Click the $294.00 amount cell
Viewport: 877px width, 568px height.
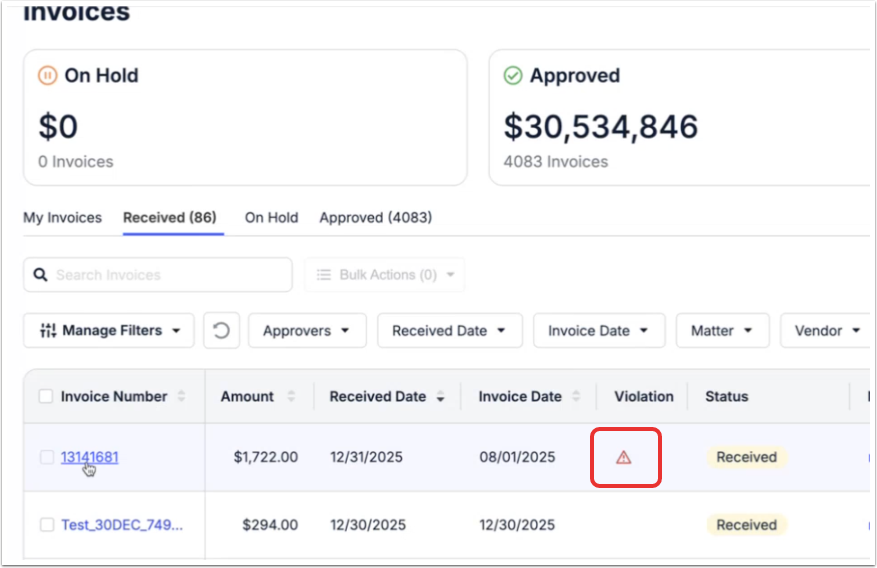coord(270,525)
